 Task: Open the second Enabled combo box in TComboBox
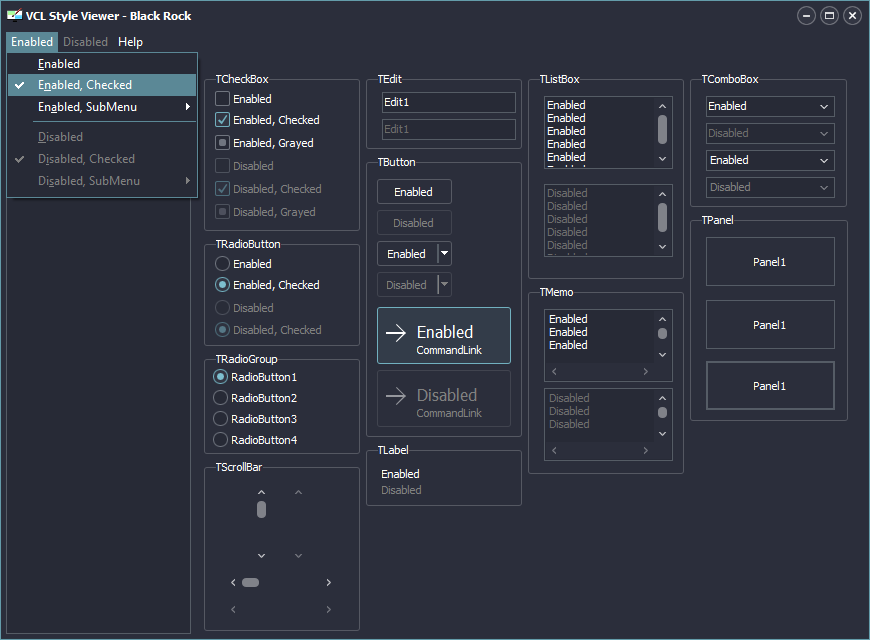[x=770, y=160]
